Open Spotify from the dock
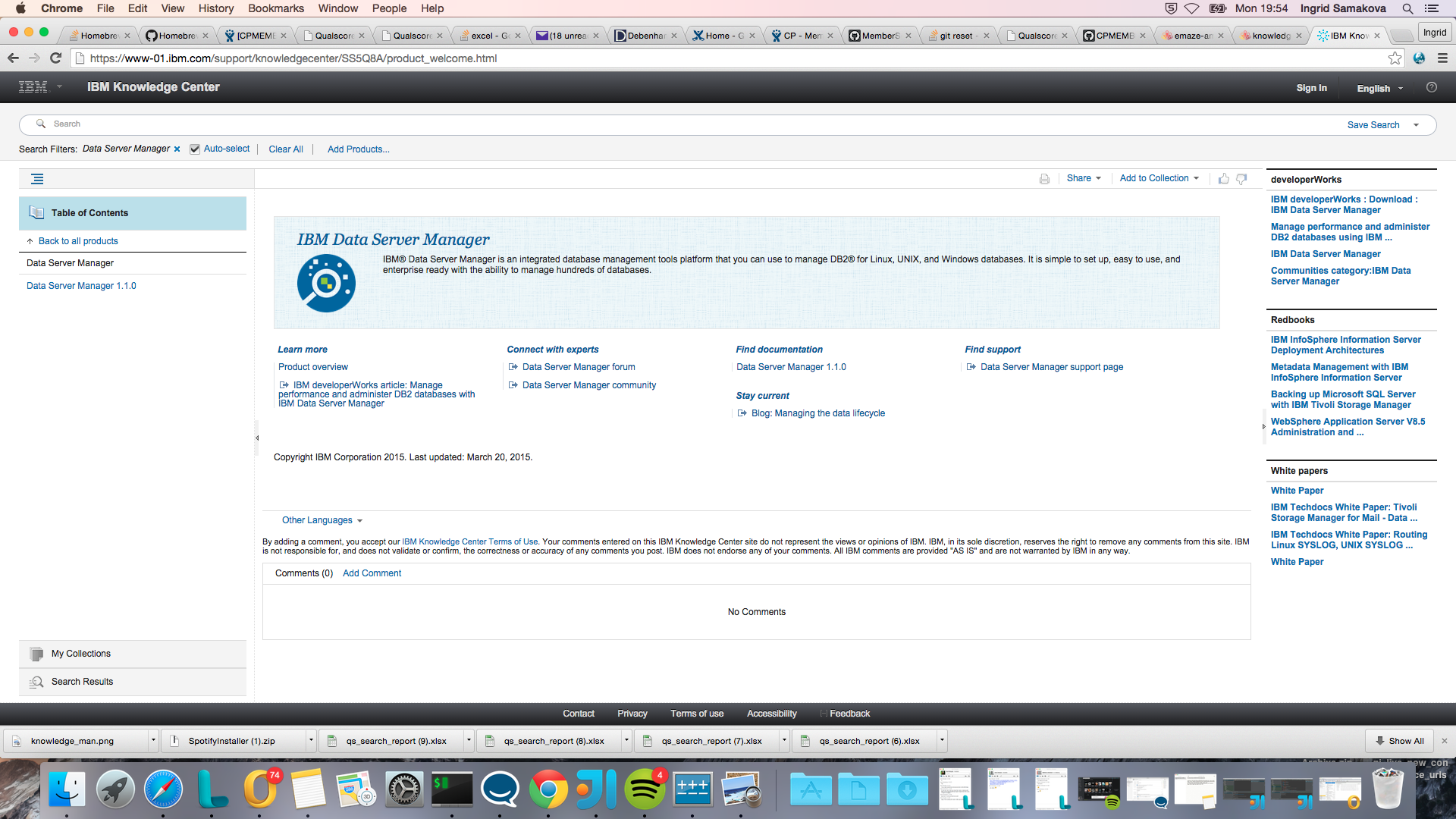 point(645,789)
